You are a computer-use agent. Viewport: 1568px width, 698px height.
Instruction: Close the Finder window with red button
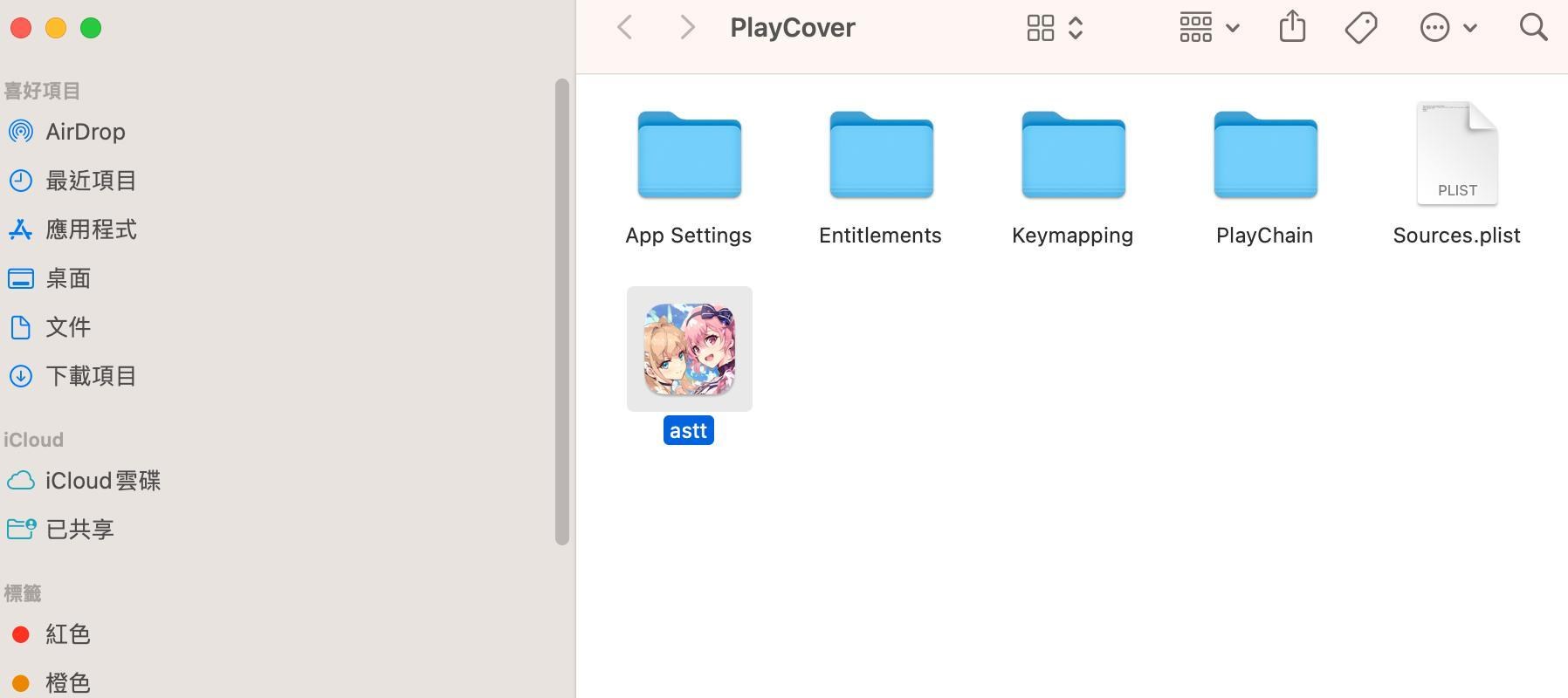tap(21, 28)
